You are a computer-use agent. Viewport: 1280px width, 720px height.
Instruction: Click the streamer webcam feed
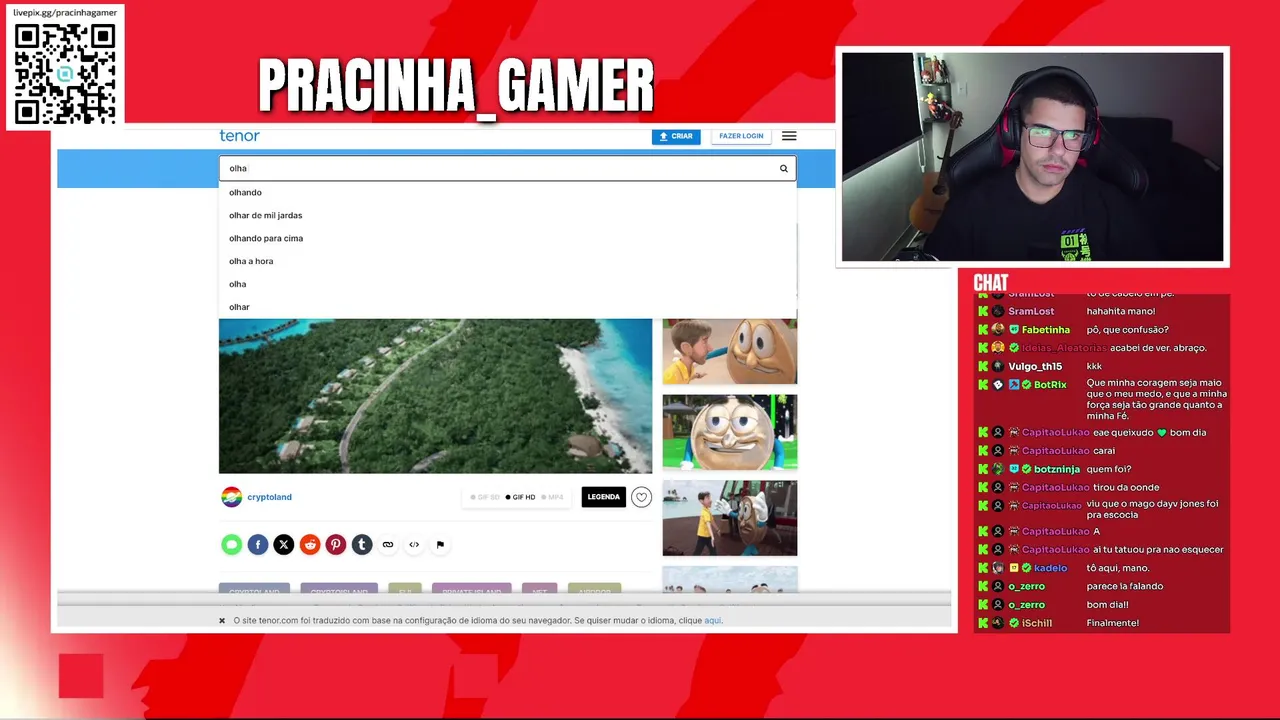point(1032,157)
